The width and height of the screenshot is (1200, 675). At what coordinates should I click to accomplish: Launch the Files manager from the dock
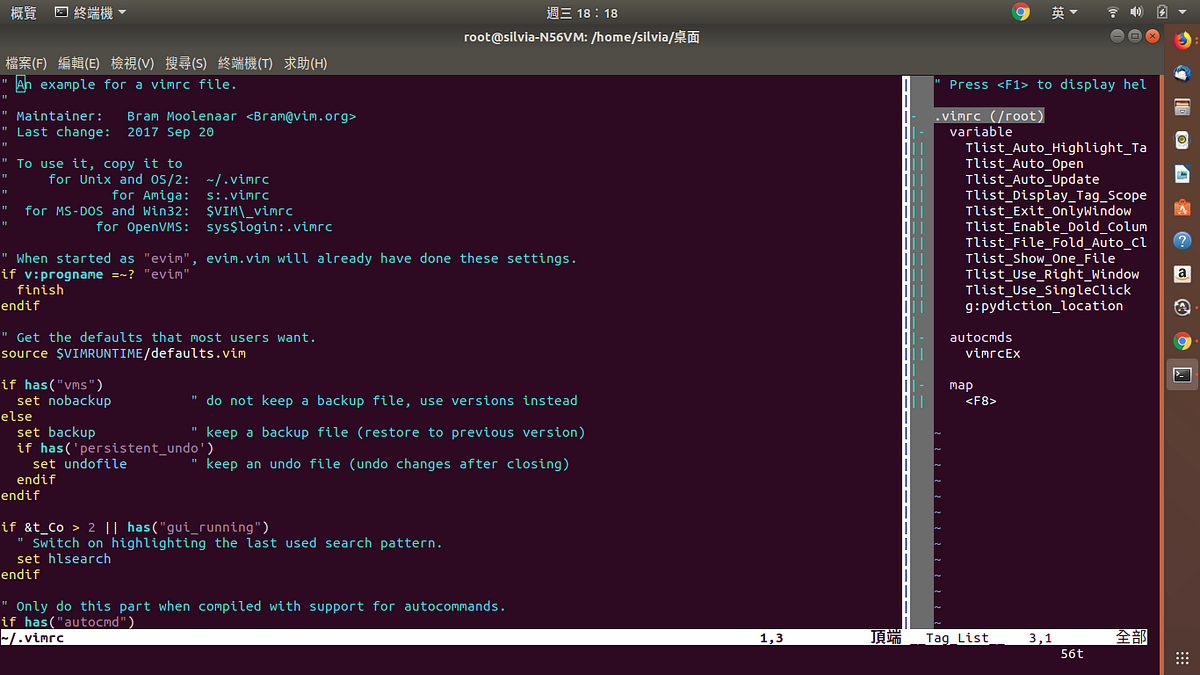pyautogui.click(x=1182, y=107)
